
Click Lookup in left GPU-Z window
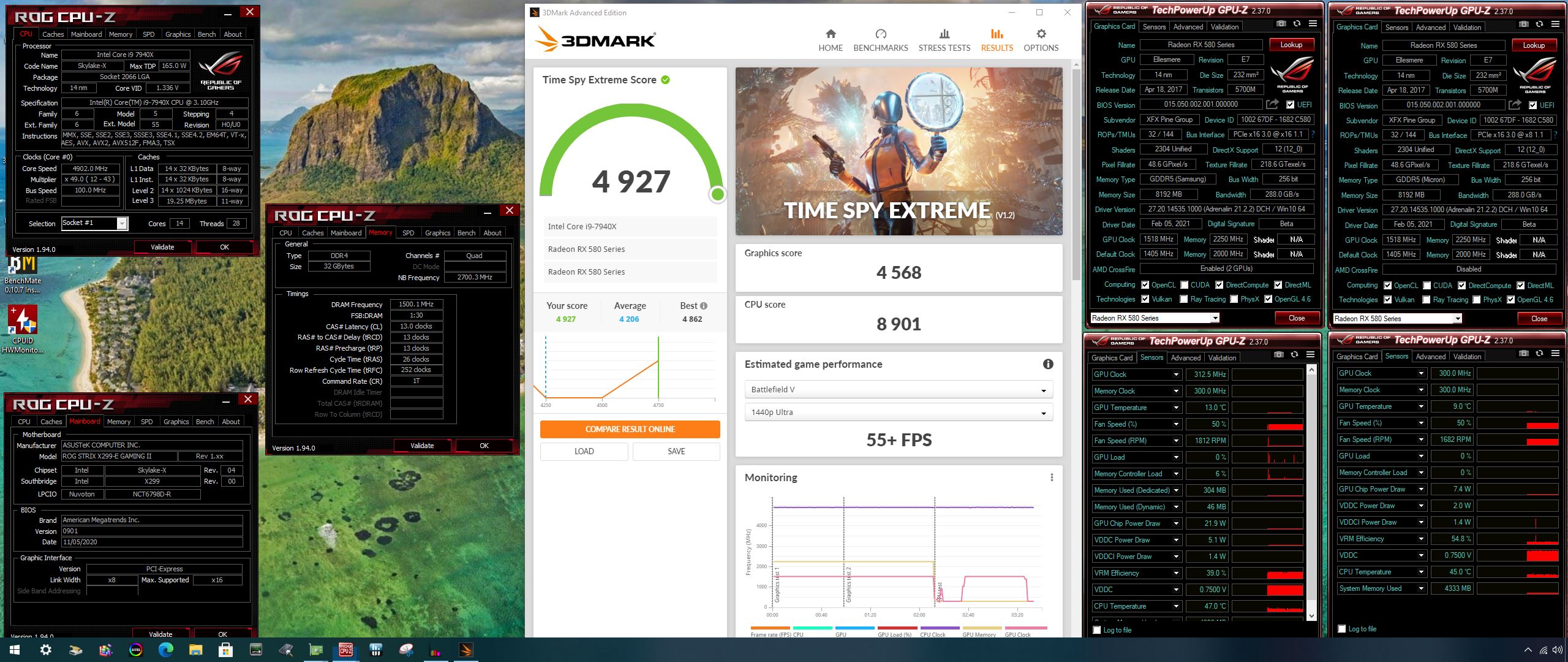pos(1291,45)
